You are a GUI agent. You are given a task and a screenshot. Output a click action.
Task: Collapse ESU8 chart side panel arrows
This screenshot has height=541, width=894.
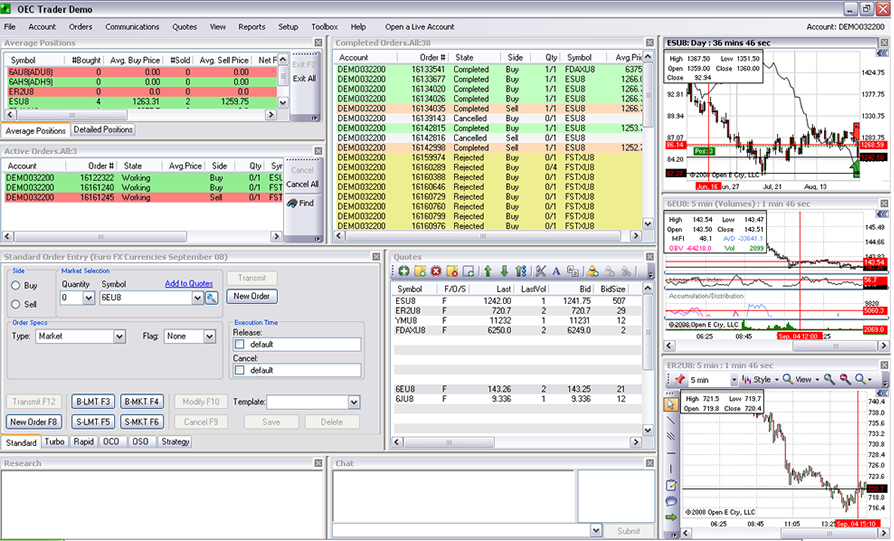pyautogui.click(x=883, y=52)
